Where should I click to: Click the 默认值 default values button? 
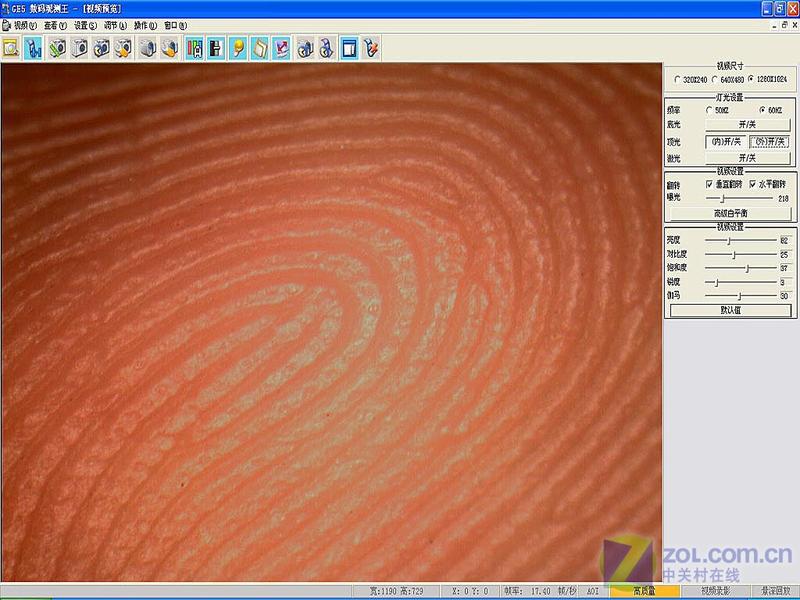click(731, 310)
